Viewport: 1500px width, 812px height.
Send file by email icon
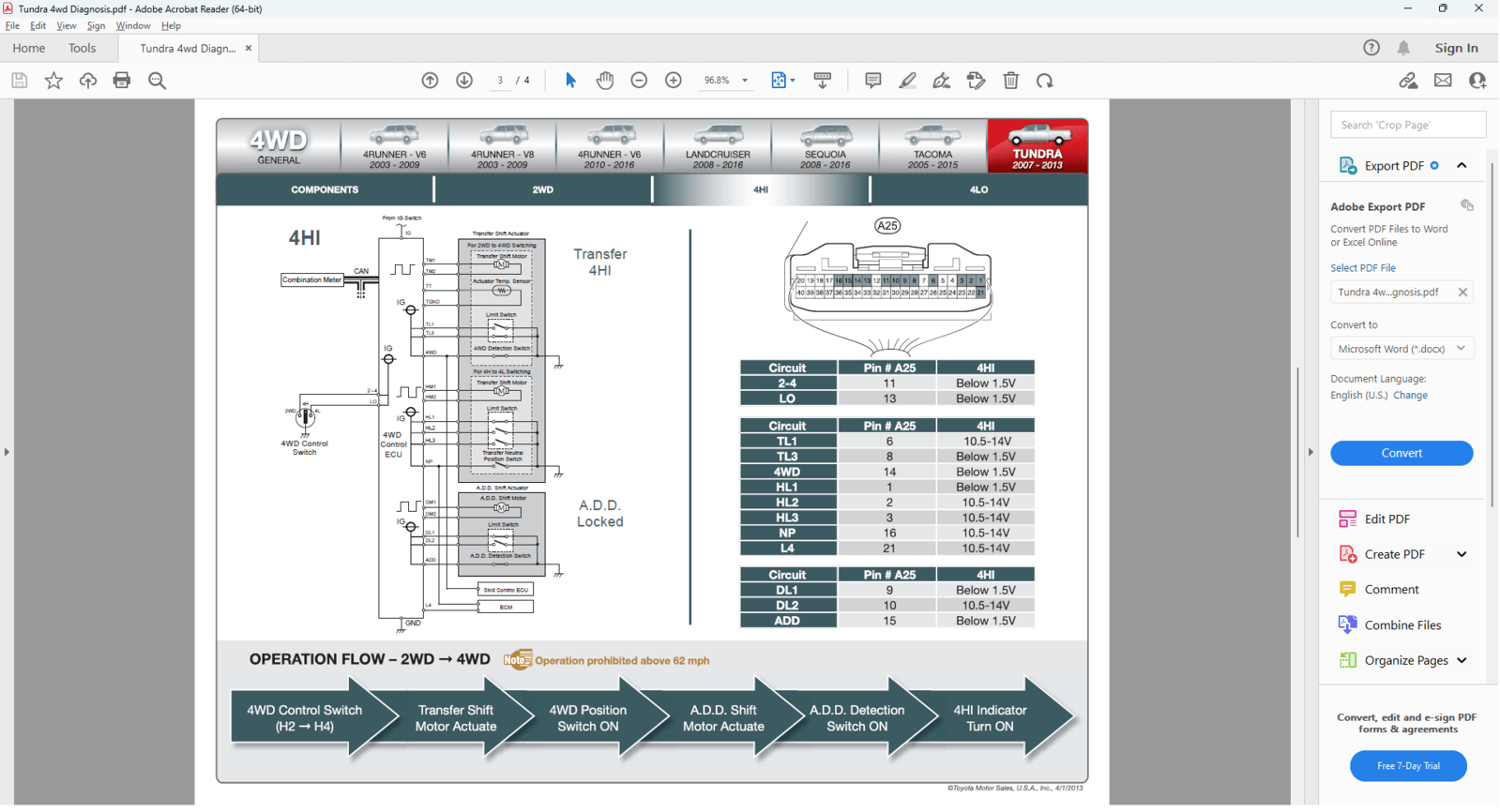(1443, 81)
